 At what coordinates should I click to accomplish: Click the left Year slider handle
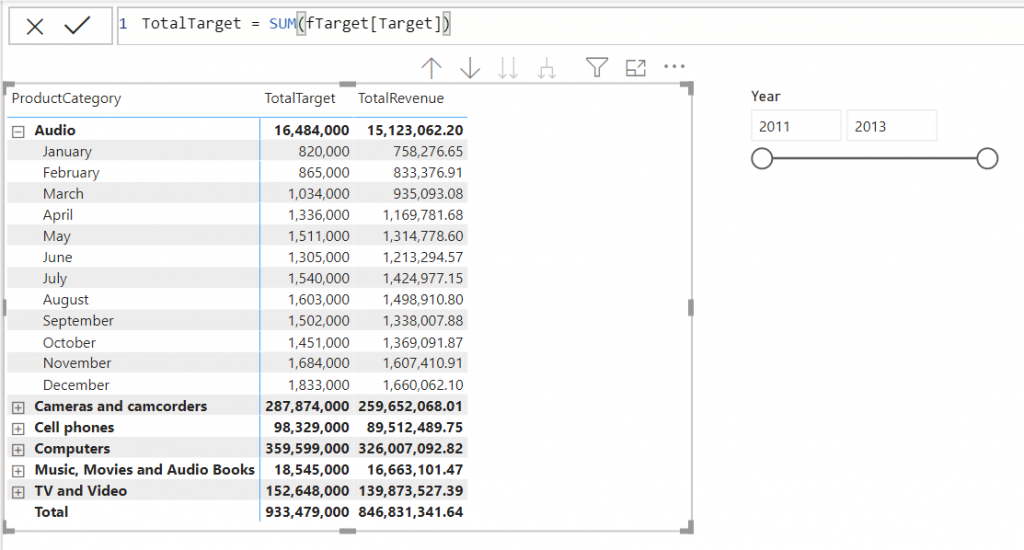761,158
